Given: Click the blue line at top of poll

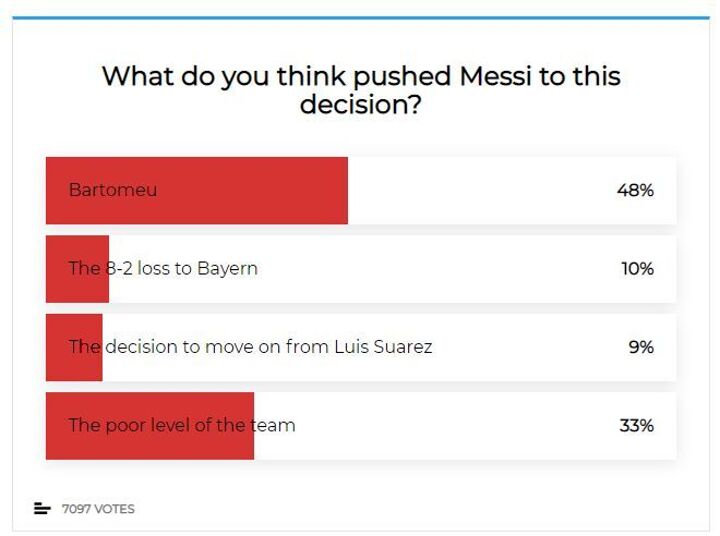Looking at the screenshot, I should pos(360,17).
